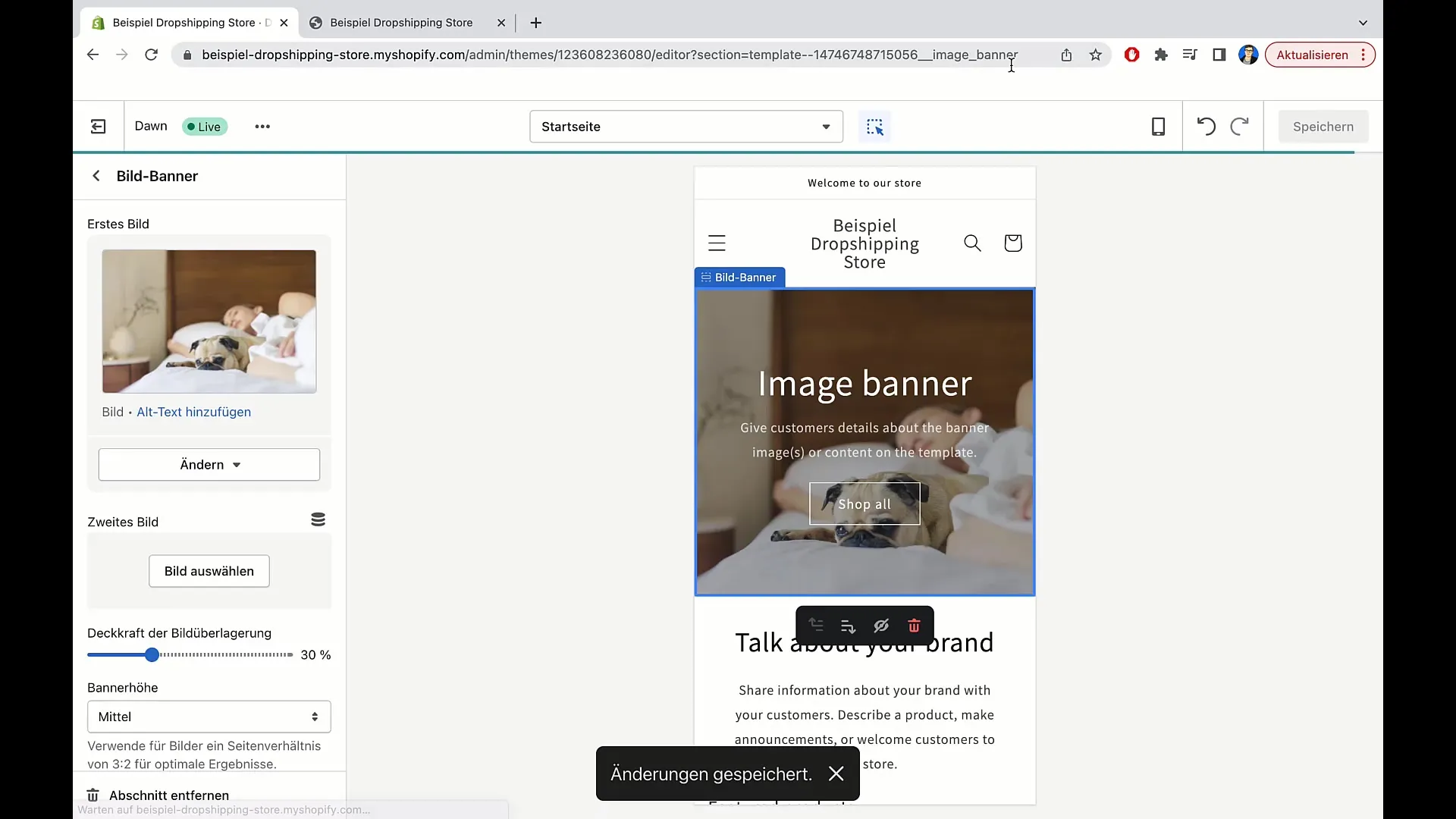Click the back arrow to exit Bild-Banner
This screenshot has width=1456, height=819.
click(97, 176)
